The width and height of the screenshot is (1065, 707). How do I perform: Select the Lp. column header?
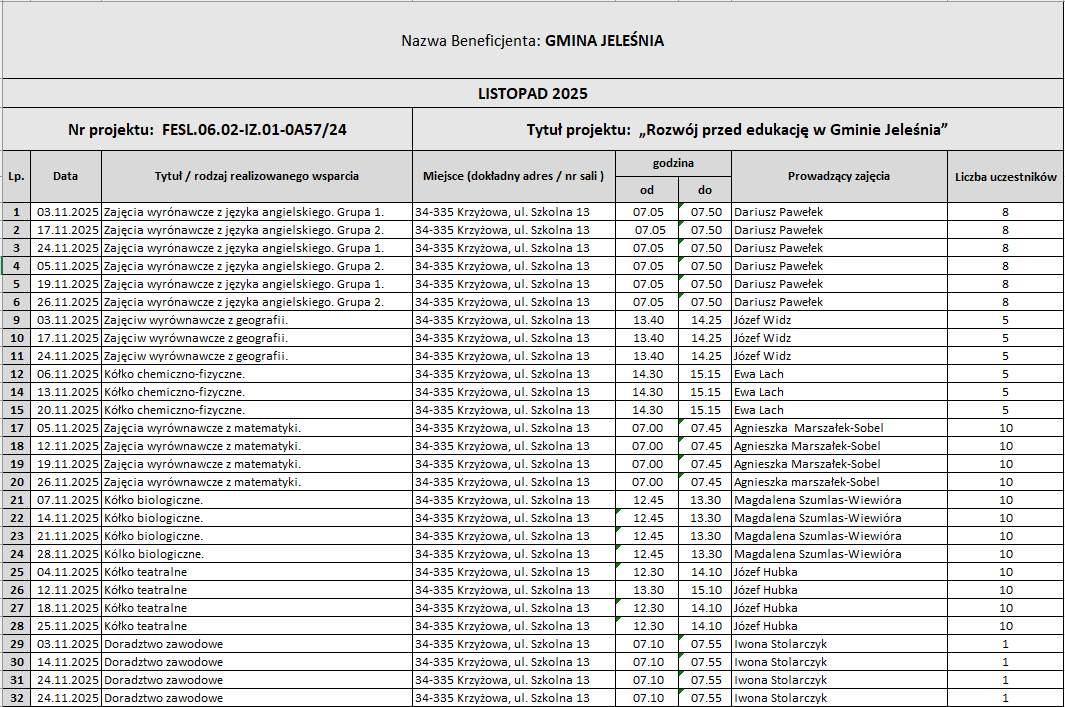pos(16,176)
